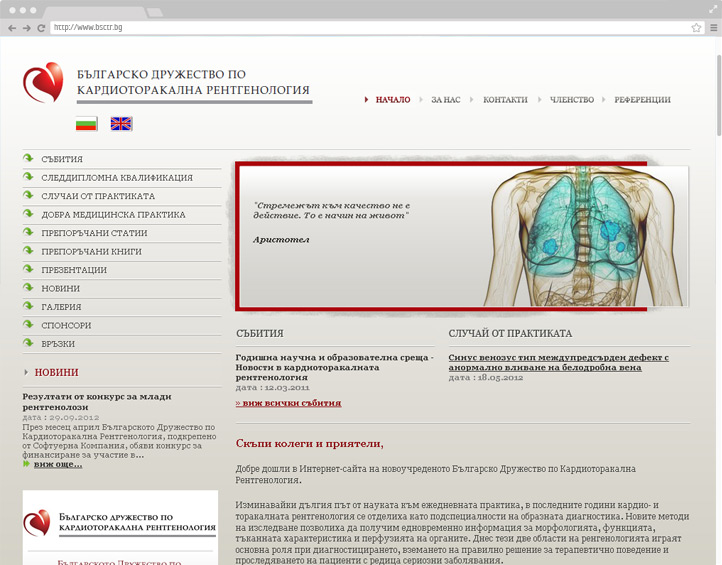Click the address bar URL field
This screenshot has width=722, height=565.
[368, 28]
